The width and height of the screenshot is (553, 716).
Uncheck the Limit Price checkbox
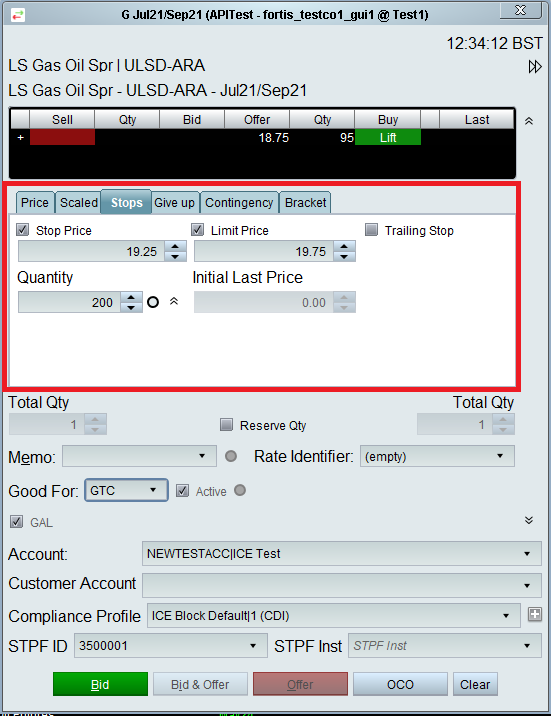(197, 230)
